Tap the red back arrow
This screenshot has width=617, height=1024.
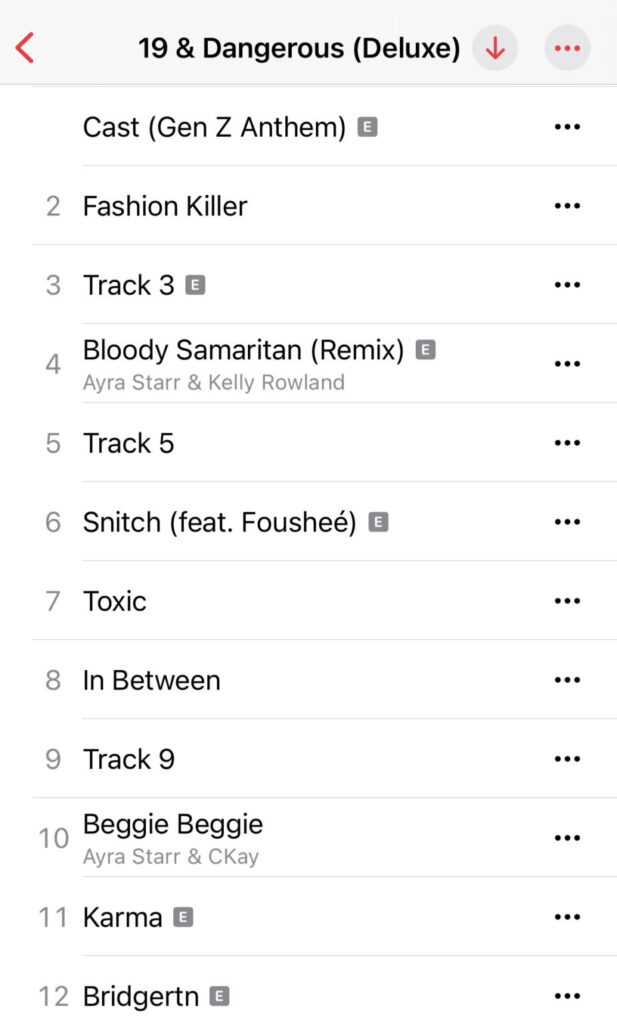[x=25, y=48]
